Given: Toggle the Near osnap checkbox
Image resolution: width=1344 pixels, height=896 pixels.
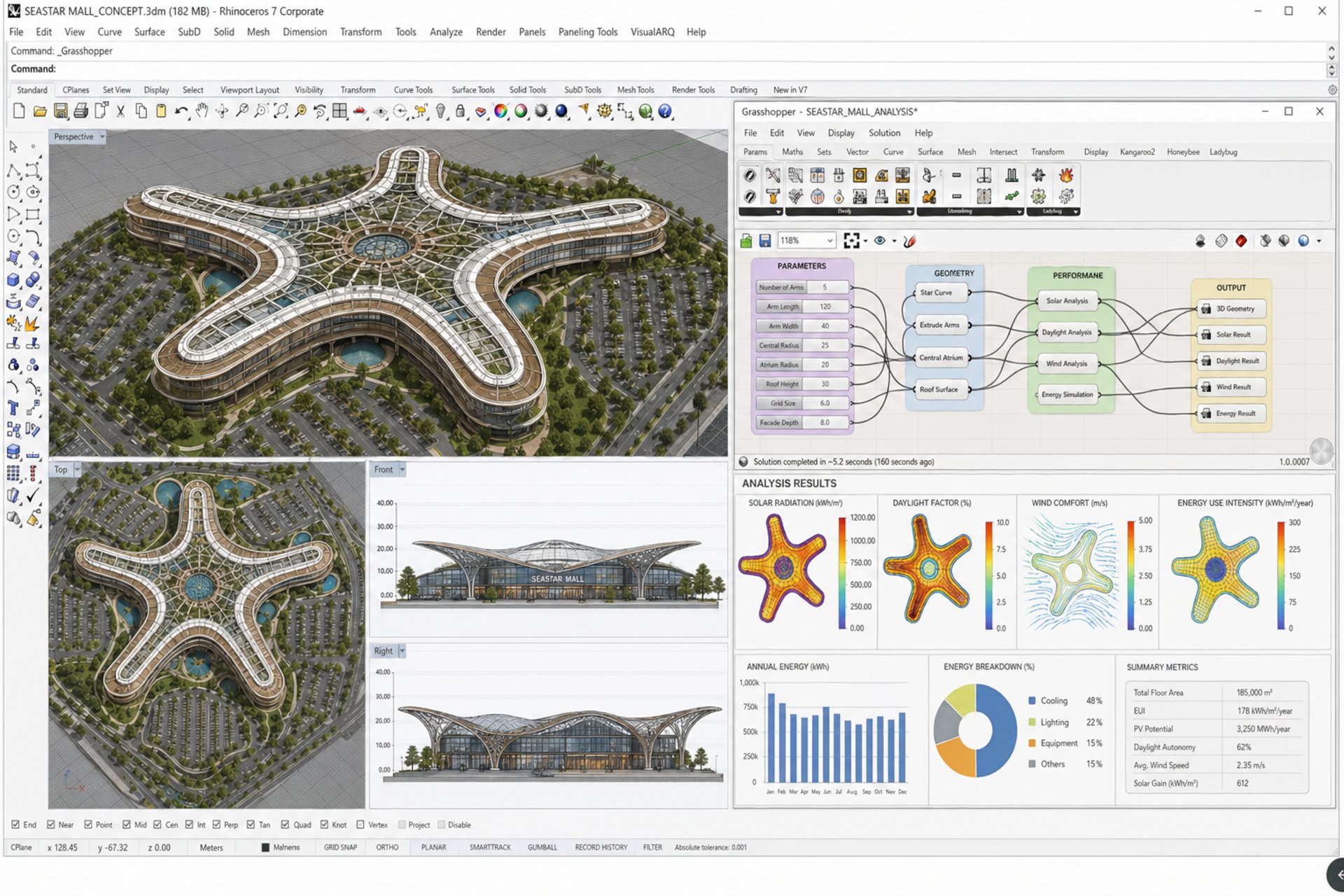Looking at the screenshot, I should [x=51, y=825].
